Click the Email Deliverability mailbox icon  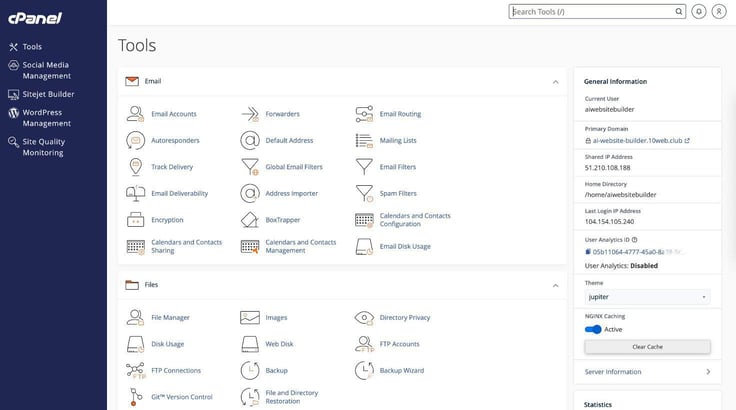[135, 193]
